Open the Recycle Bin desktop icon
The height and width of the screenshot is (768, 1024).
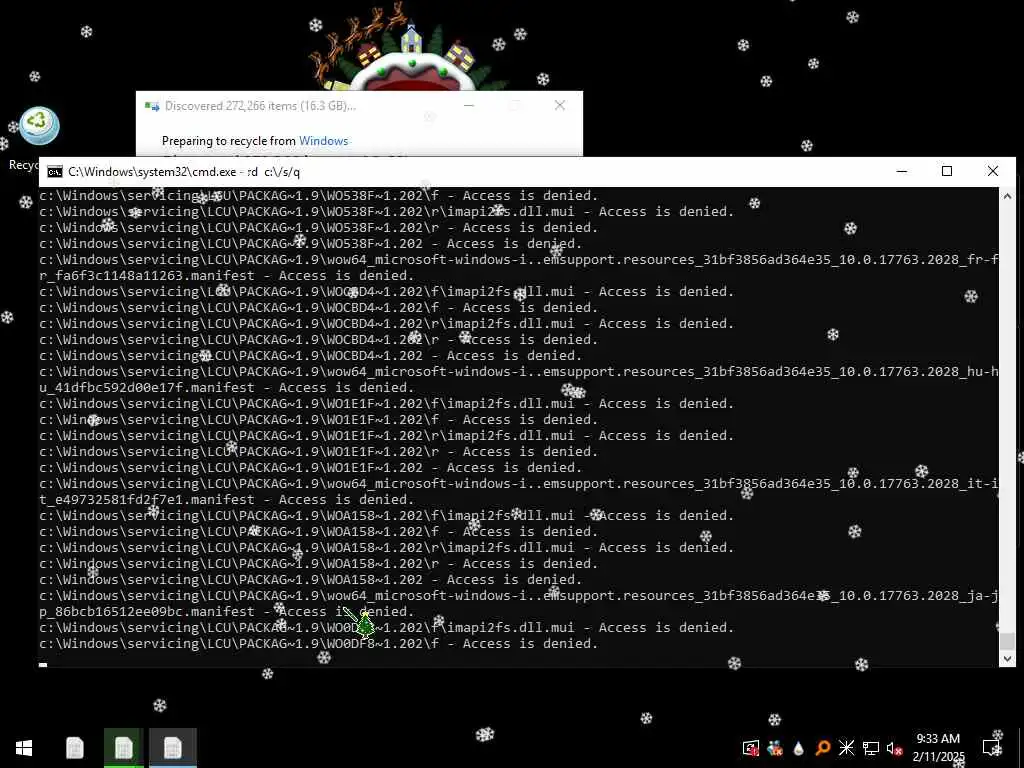39,127
